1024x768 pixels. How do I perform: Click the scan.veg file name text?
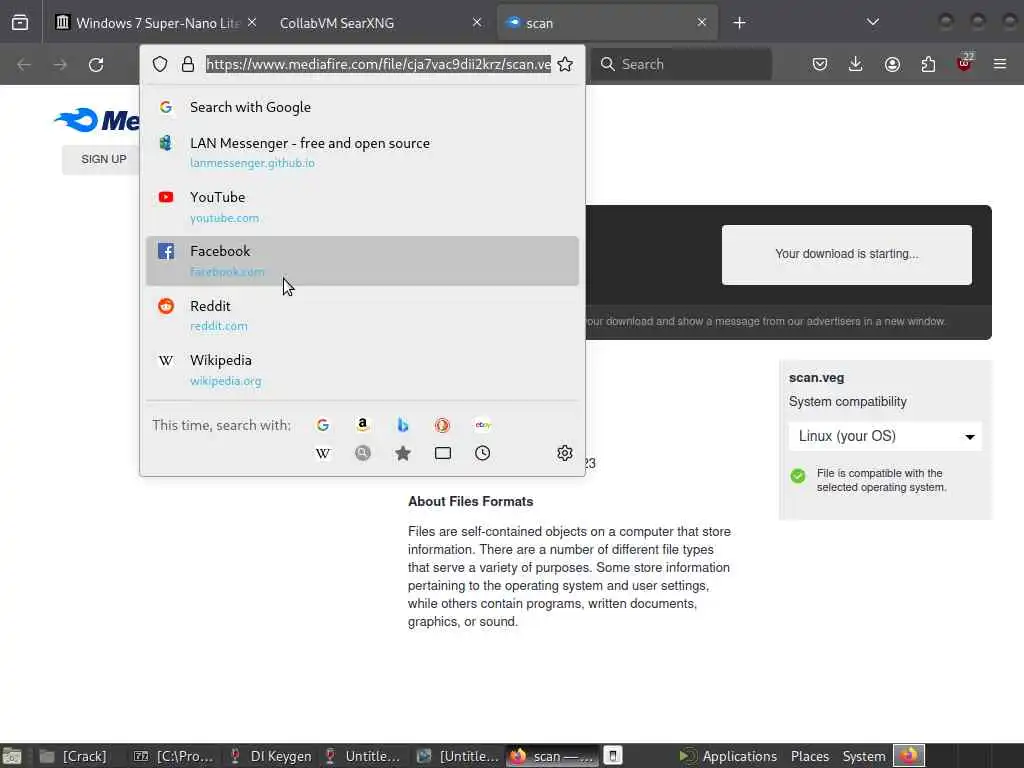pos(816,377)
